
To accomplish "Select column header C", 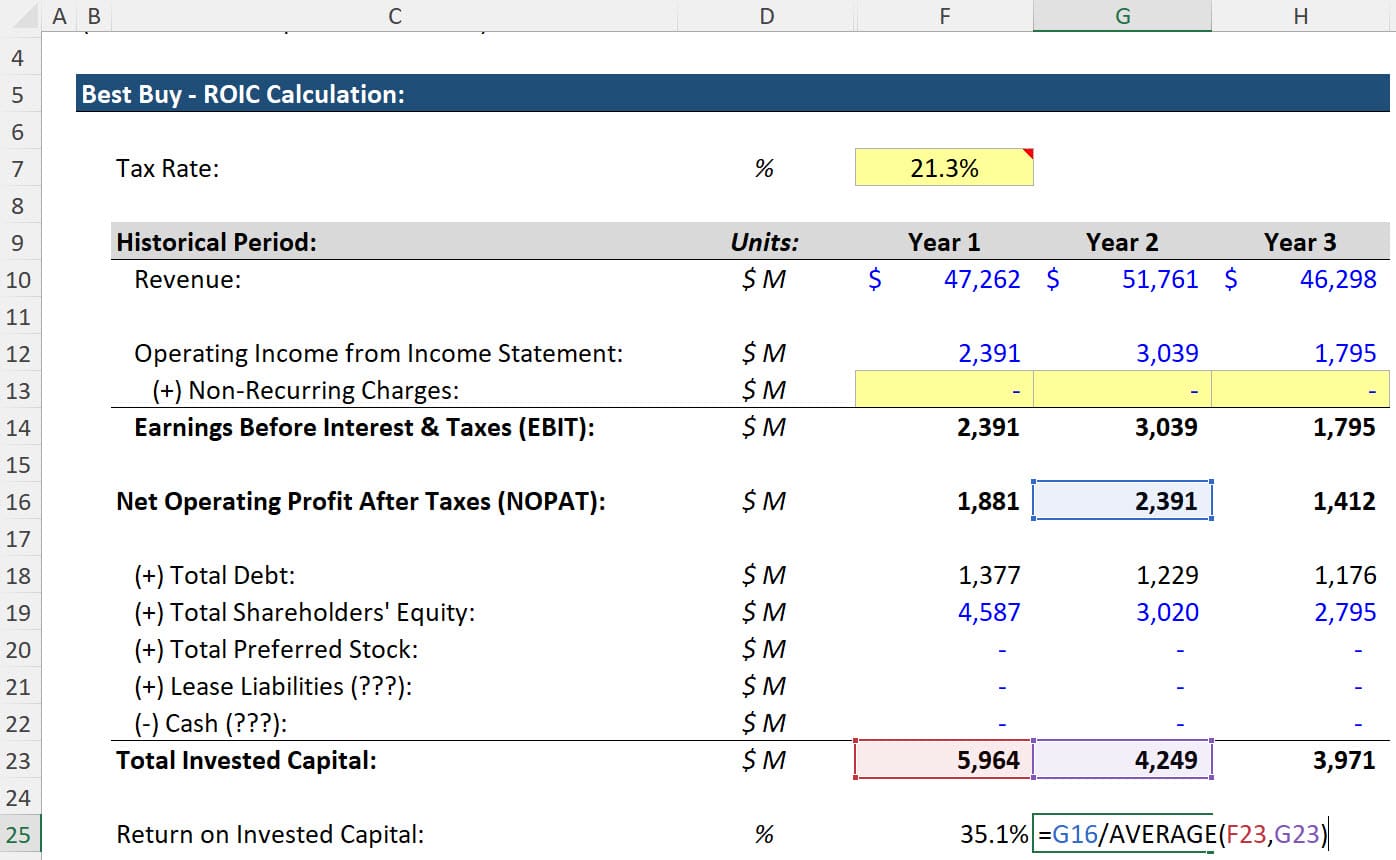I will pyautogui.click(x=394, y=16).
